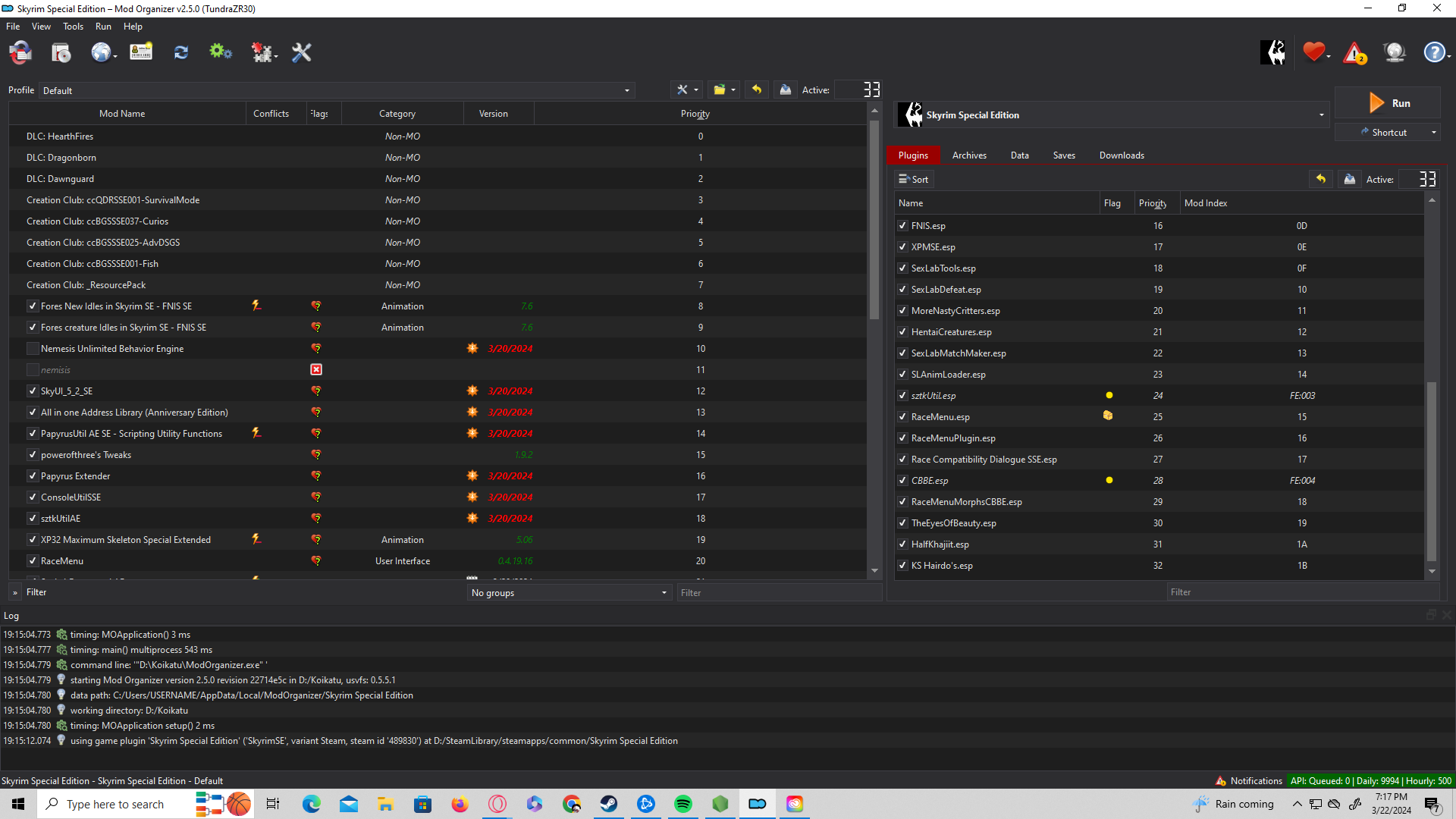
Task: Open the No groups dropdown
Action: pyautogui.click(x=569, y=592)
